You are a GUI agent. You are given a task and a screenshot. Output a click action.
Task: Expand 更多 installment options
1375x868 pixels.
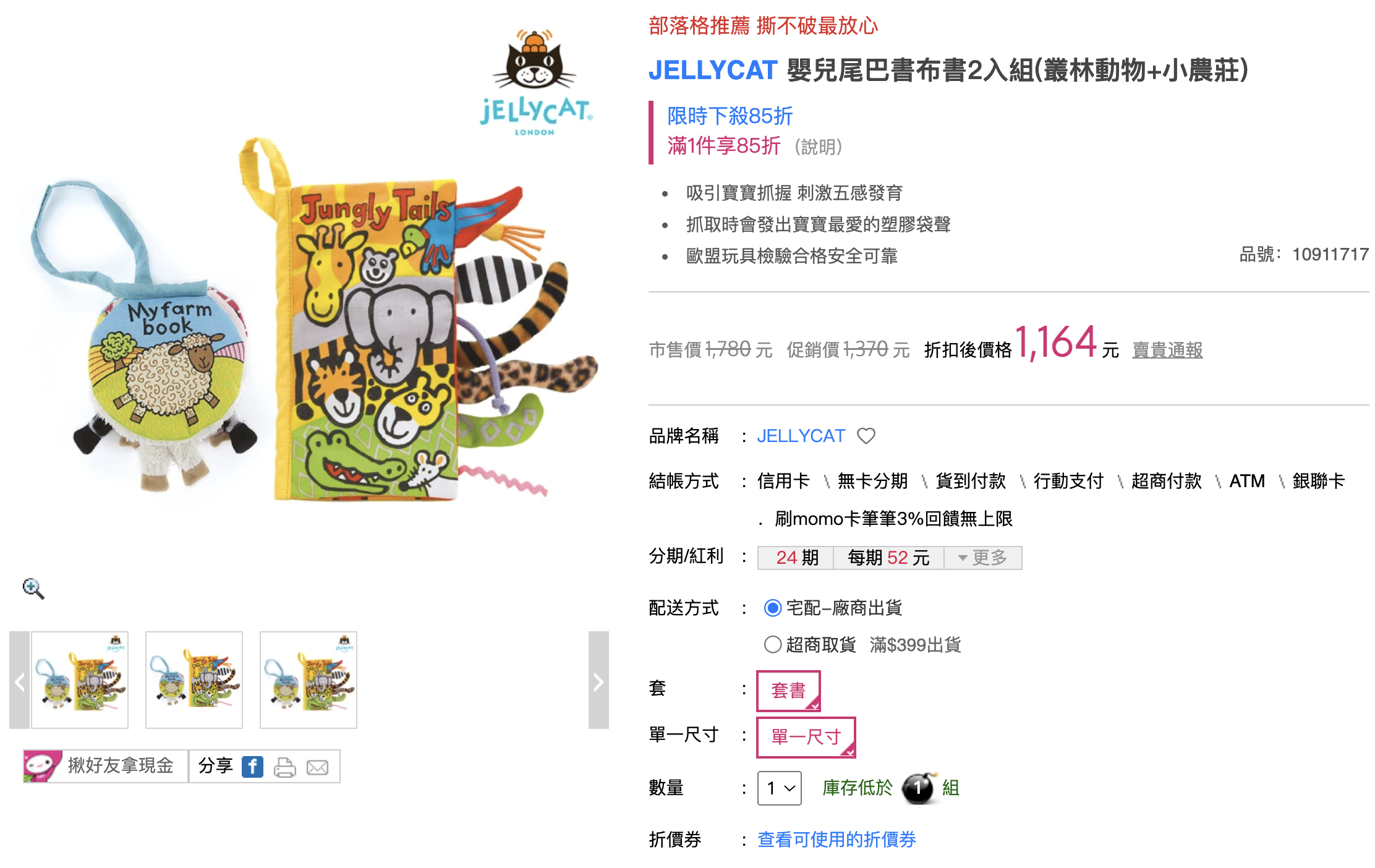pos(983,558)
